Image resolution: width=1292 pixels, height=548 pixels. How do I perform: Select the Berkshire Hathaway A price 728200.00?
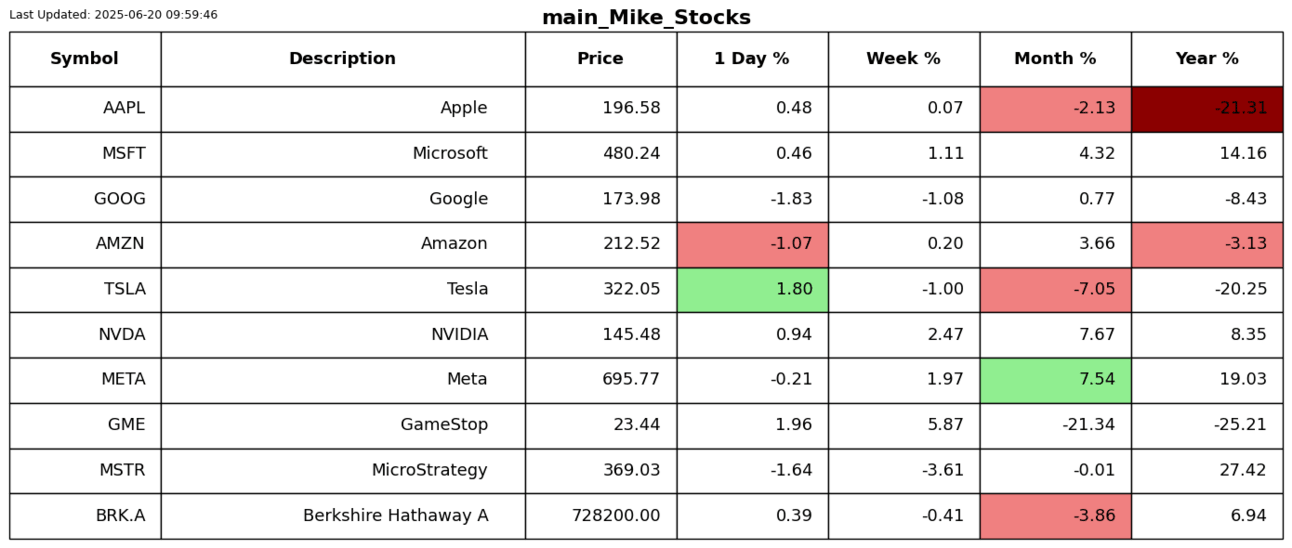(600, 516)
